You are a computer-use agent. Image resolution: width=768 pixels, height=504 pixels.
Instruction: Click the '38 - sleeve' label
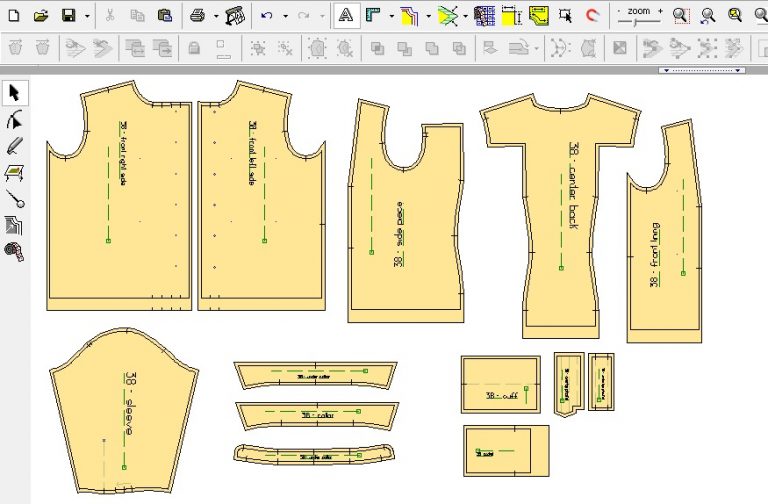coord(130,404)
